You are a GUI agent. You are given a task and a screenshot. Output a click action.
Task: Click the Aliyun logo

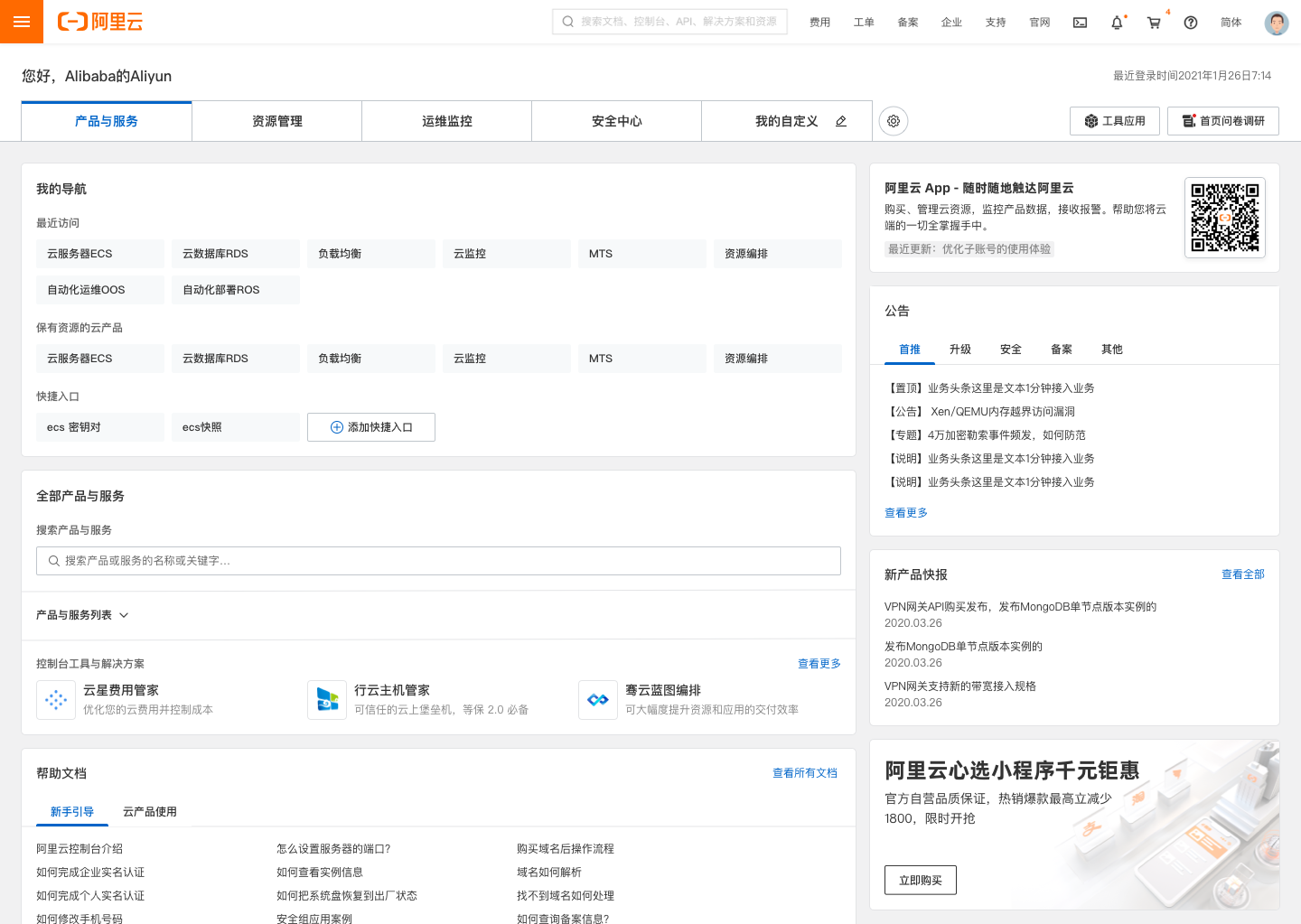(x=100, y=22)
